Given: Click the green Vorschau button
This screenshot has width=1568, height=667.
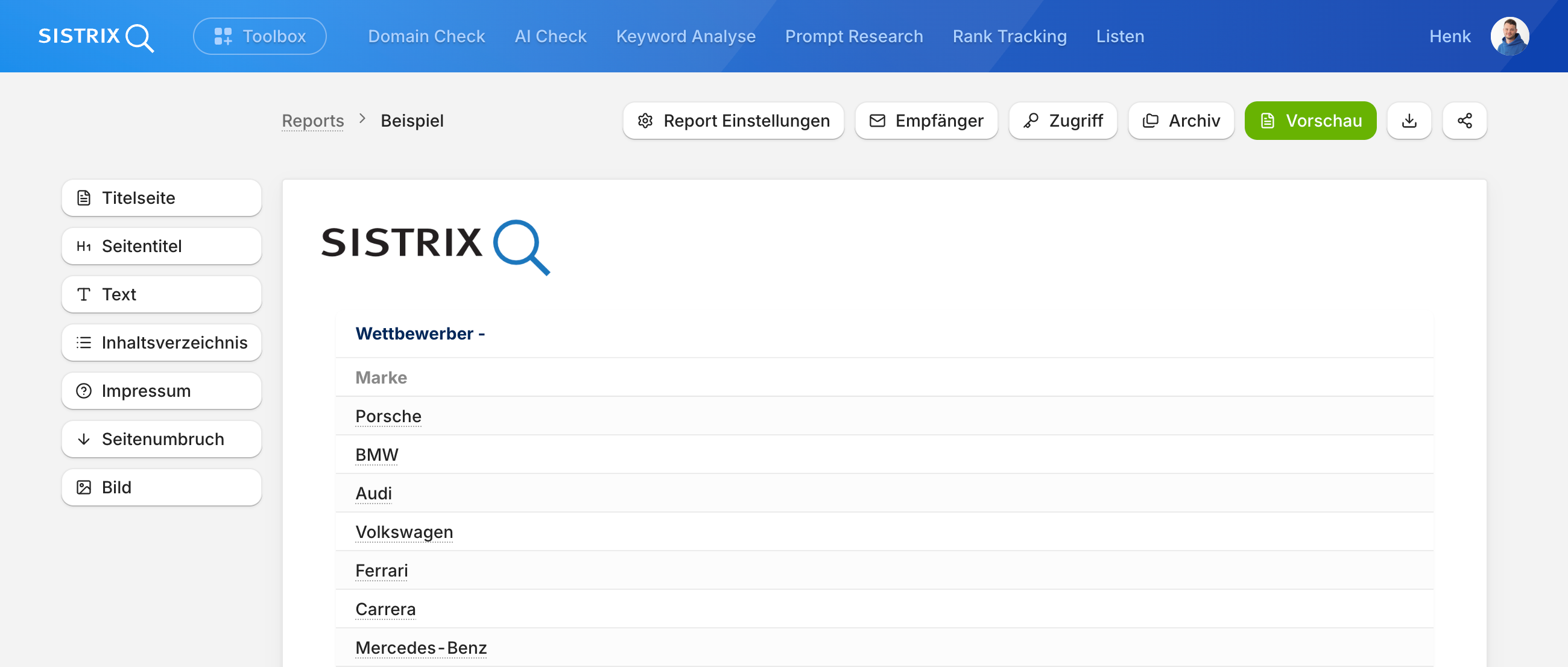Looking at the screenshot, I should pyautogui.click(x=1310, y=121).
